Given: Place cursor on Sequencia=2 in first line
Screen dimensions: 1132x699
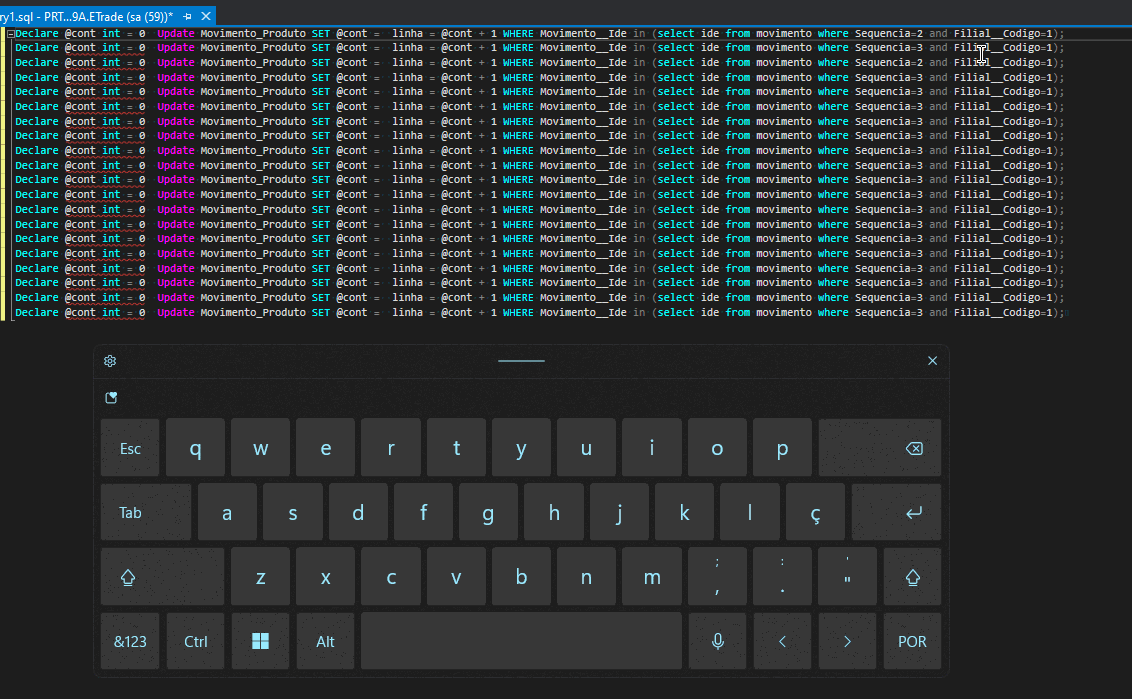Looking at the screenshot, I should click(x=889, y=33).
